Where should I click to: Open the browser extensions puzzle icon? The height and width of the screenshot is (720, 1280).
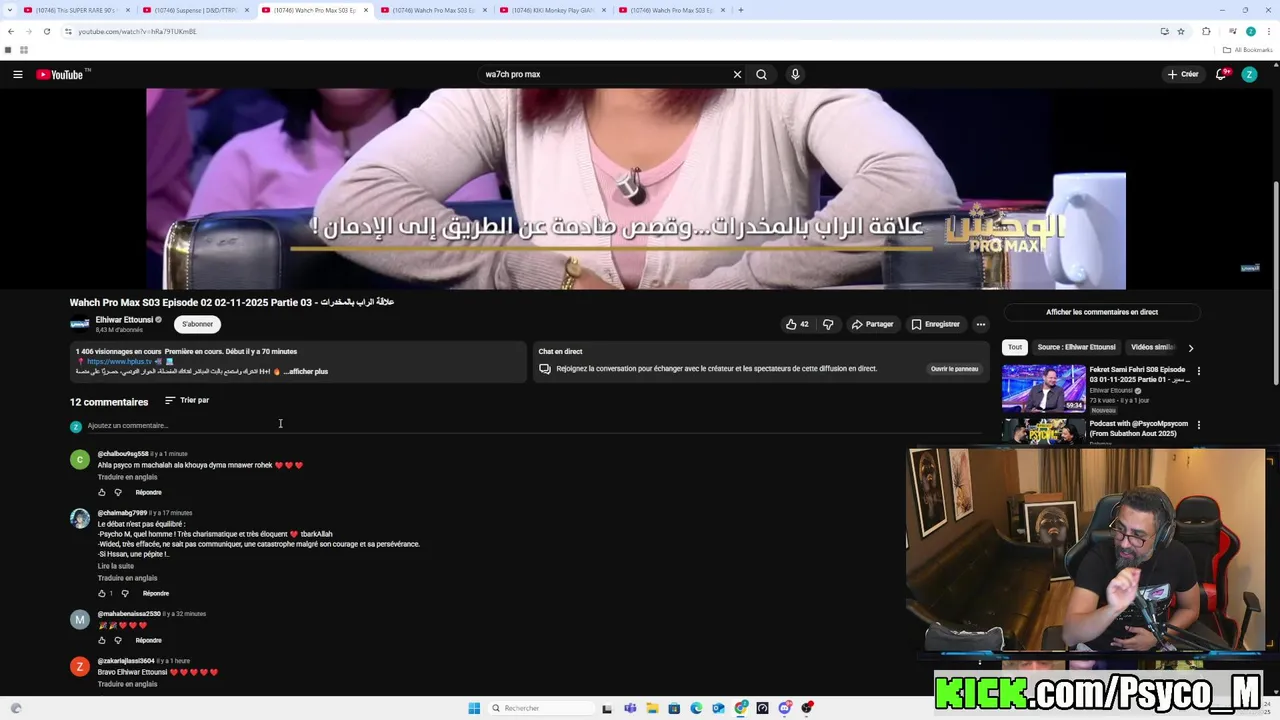click(1206, 31)
